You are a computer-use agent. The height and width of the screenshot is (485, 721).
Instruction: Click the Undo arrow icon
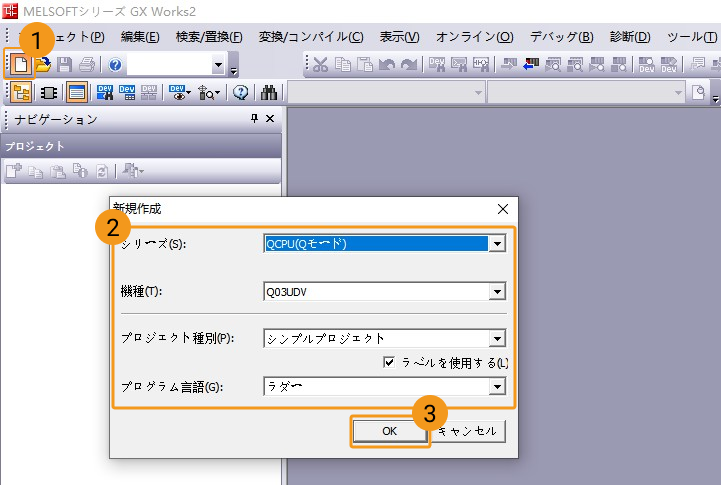click(x=387, y=65)
